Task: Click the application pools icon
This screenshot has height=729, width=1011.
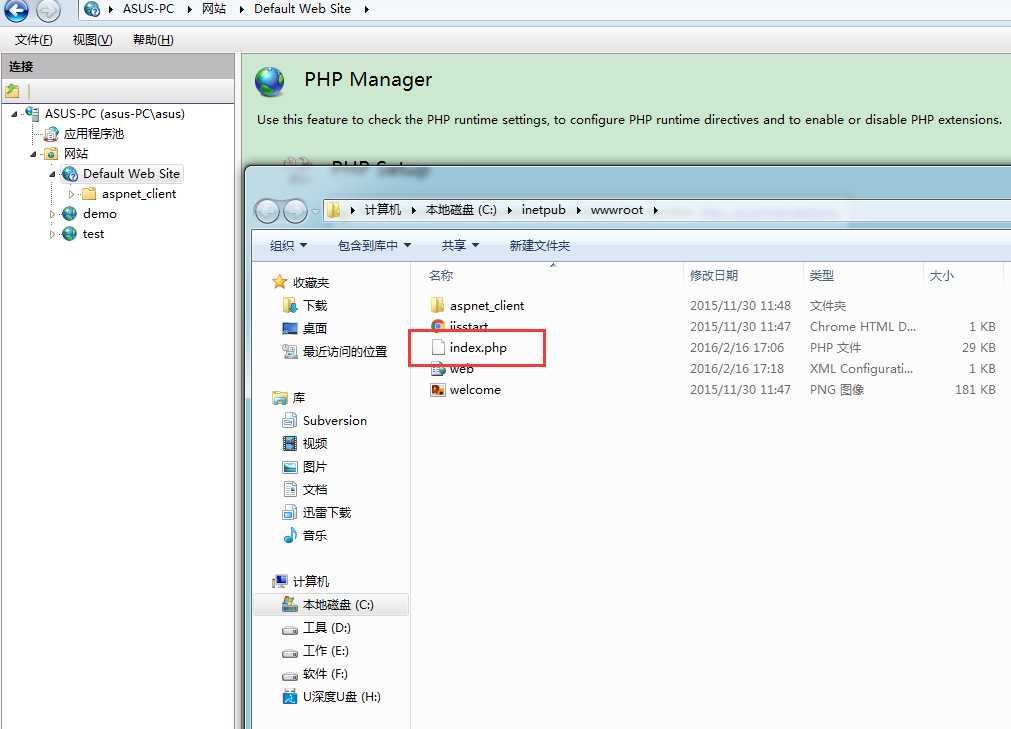Action: [x=52, y=134]
